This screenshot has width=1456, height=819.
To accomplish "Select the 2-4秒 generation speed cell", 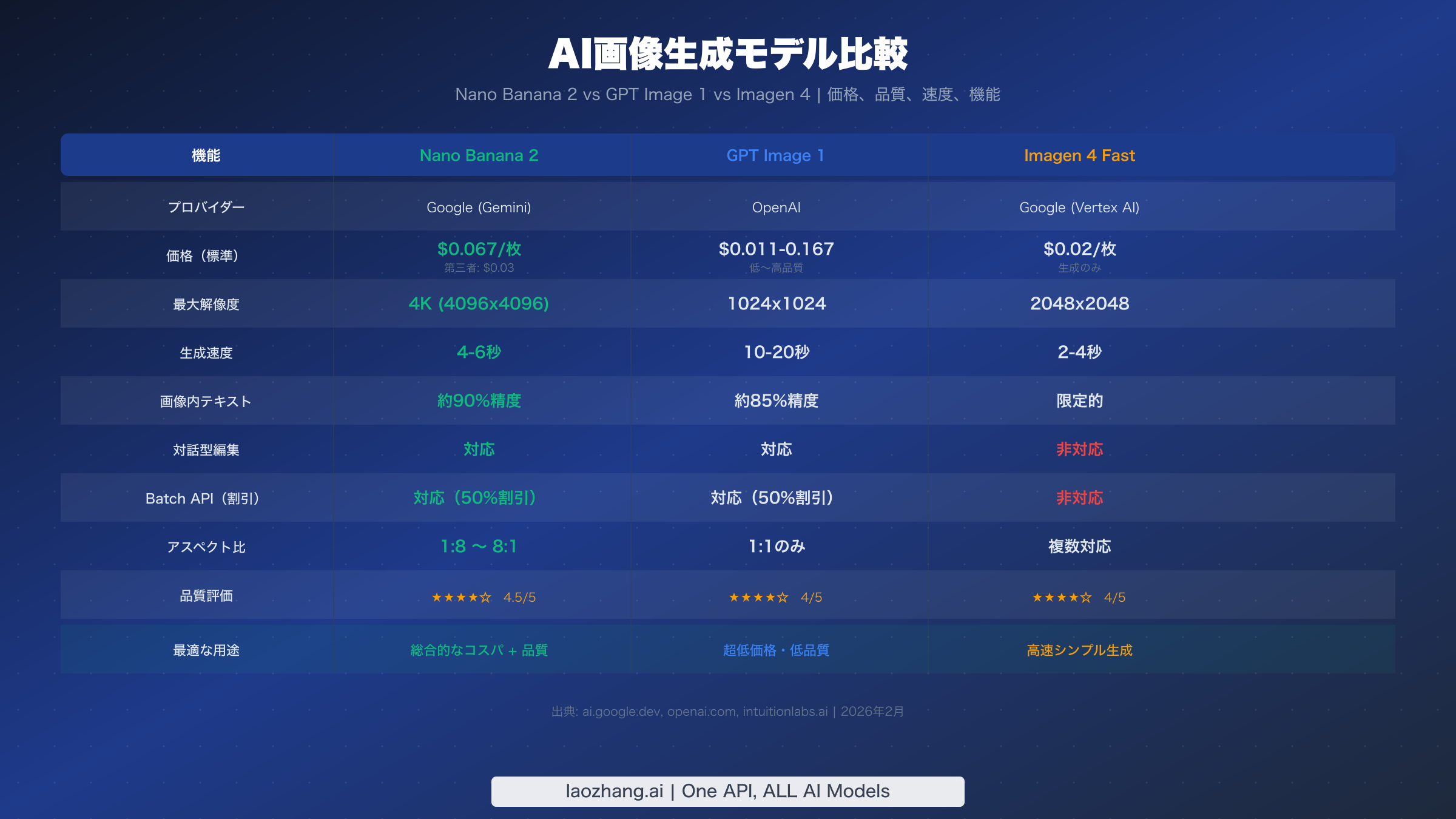I will [x=1080, y=352].
